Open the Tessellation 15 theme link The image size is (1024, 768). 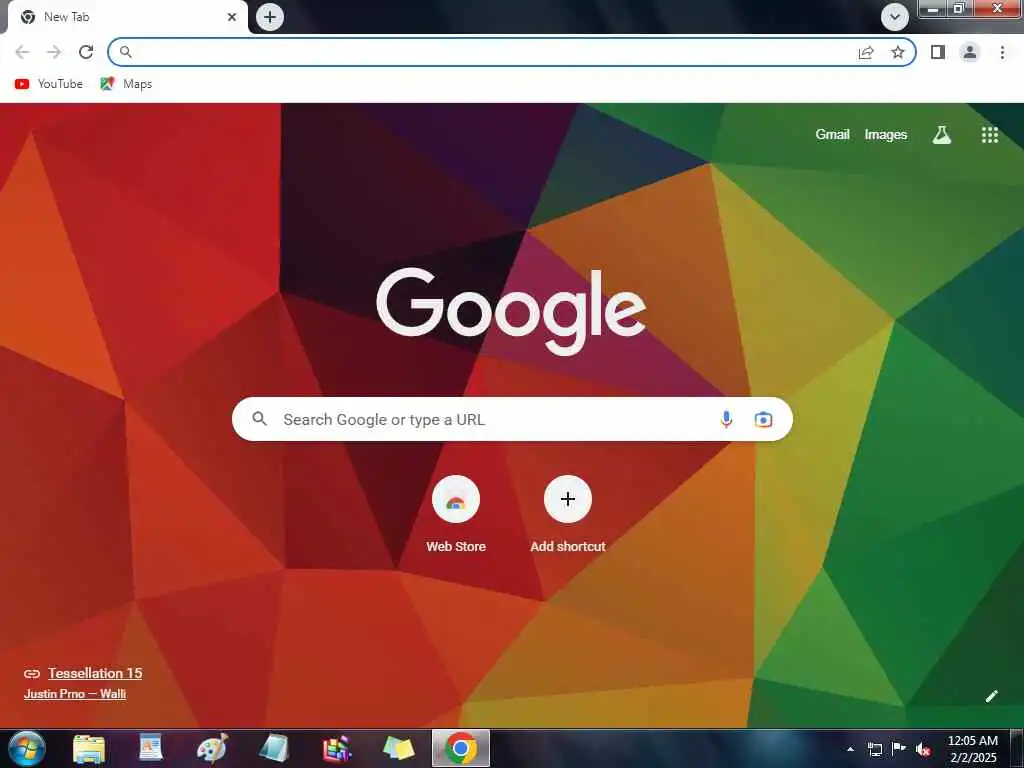(x=95, y=673)
